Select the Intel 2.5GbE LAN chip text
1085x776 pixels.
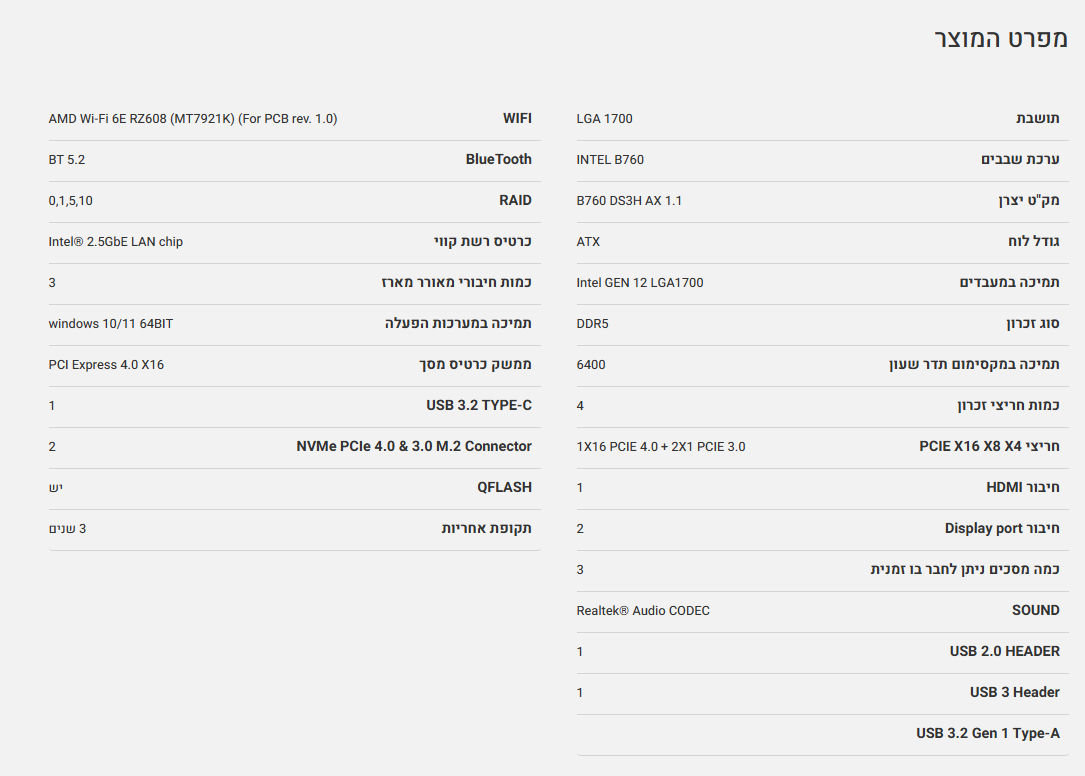(x=116, y=242)
